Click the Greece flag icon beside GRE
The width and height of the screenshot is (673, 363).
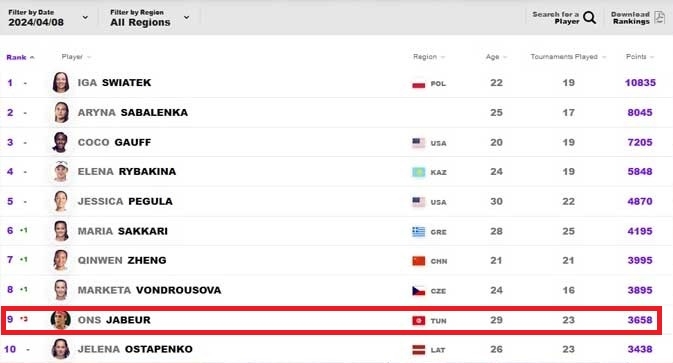(418, 232)
